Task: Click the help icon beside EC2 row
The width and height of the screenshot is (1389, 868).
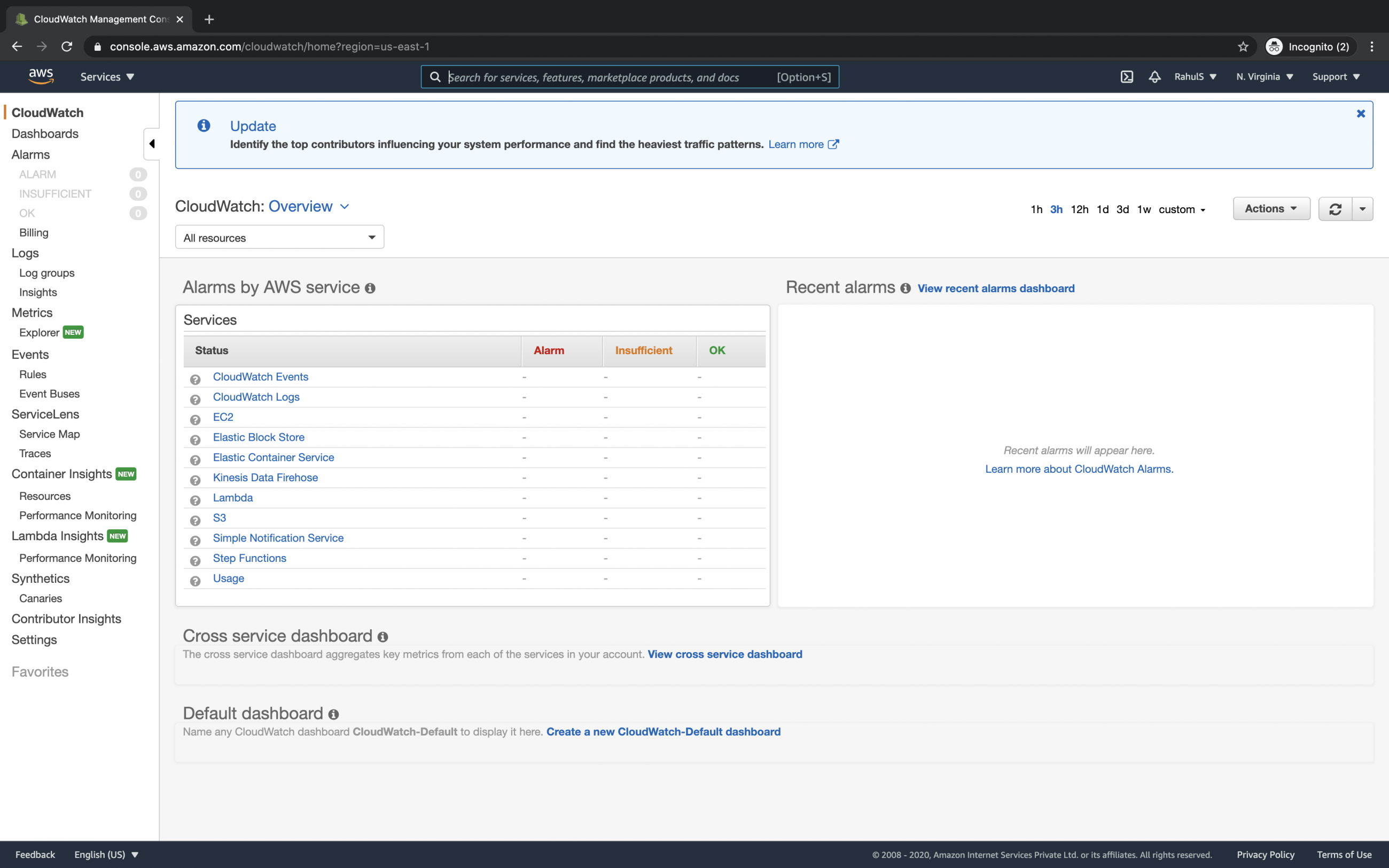Action: (x=195, y=420)
